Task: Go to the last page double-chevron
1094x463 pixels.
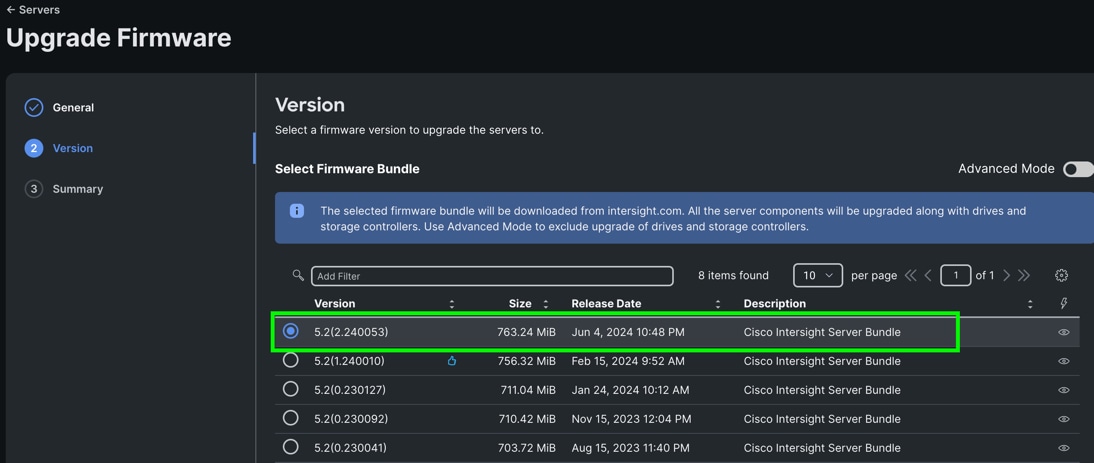Action: [1024, 275]
